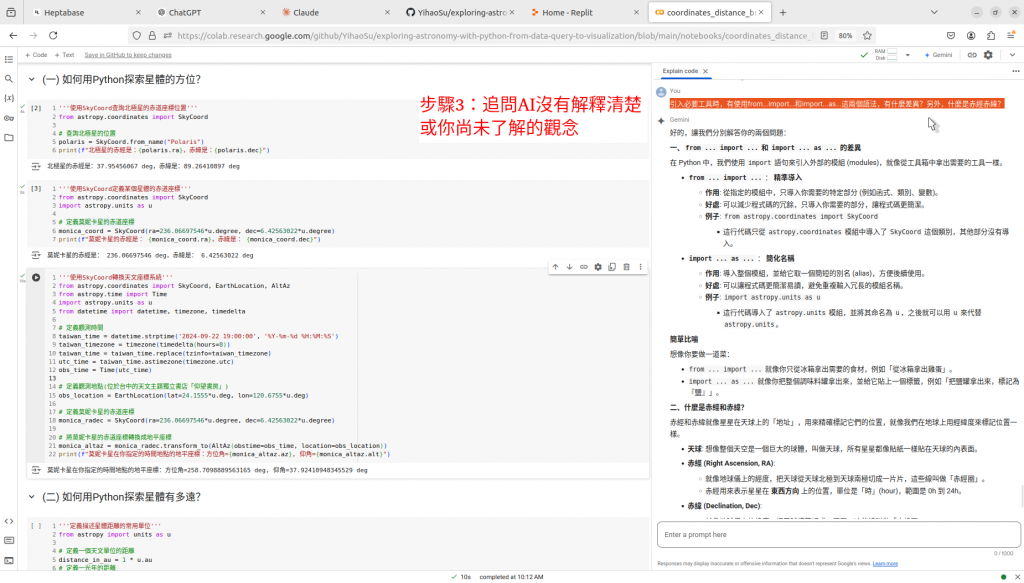Screen dimensions: 1024x583
Task: Delete the cell with the trash icon
Action: point(626,266)
